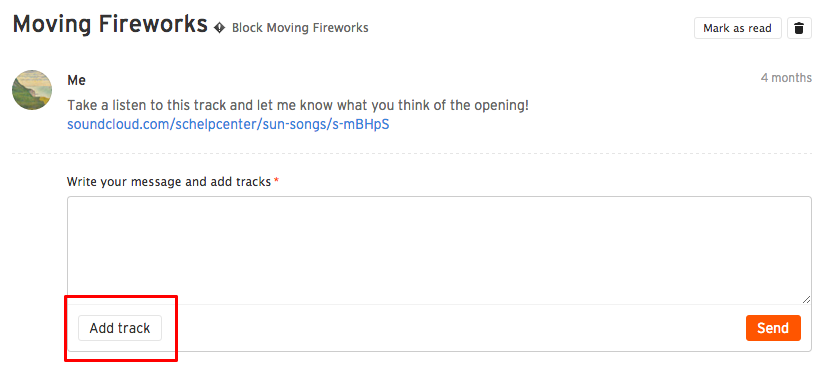Click the 'schelpcenter' part of the track URL
The image size is (833, 371).
click(x=206, y=124)
